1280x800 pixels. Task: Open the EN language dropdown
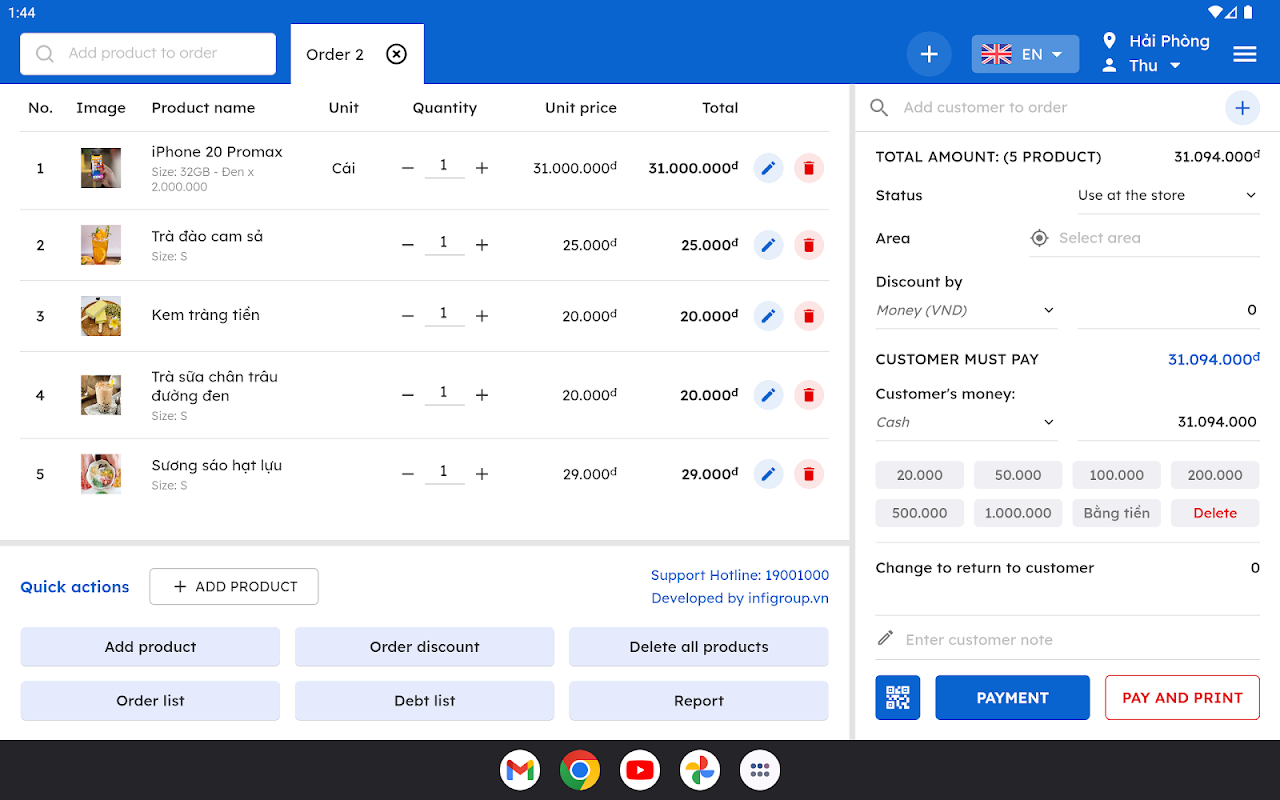point(1025,54)
